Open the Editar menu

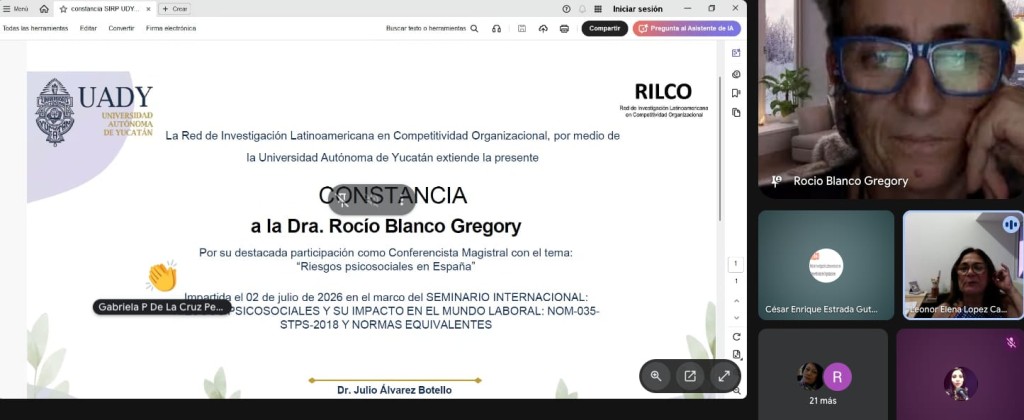coord(88,29)
